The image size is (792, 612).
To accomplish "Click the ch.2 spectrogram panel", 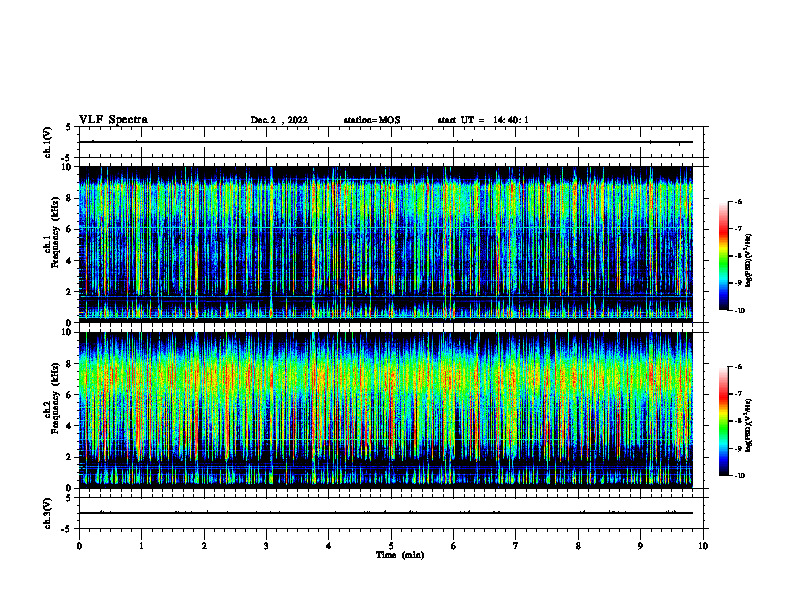I will click(x=385, y=410).
